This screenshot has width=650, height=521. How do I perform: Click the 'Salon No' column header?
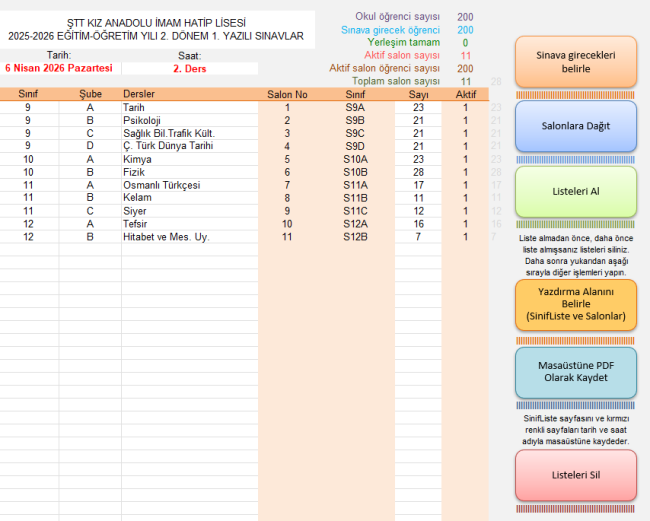coord(287,94)
